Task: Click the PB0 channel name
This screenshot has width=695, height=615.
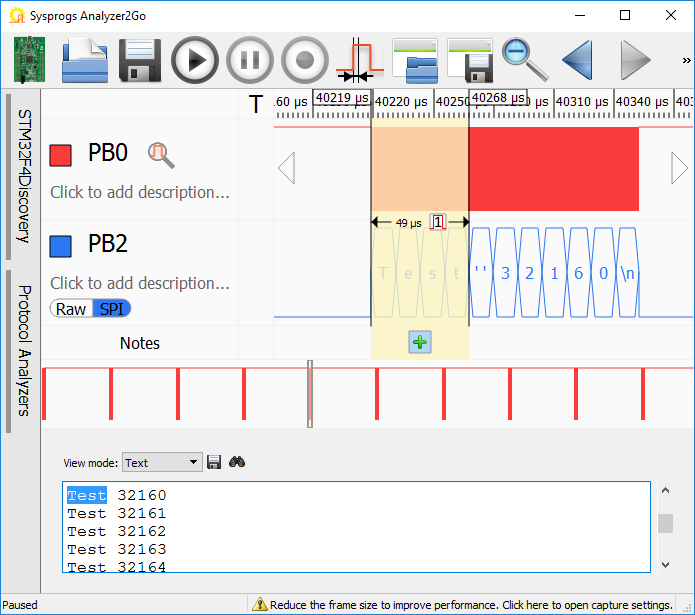Action: [x=108, y=153]
